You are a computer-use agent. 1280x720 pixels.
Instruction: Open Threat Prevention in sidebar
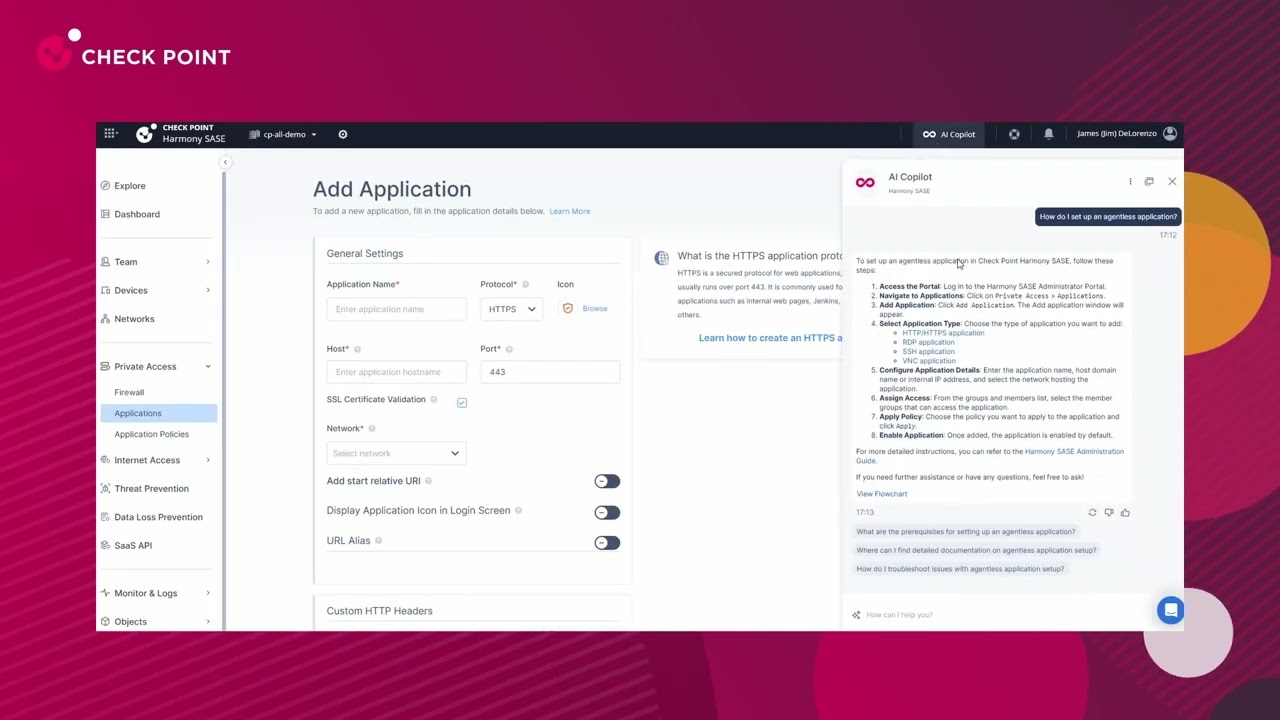pos(151,489)
